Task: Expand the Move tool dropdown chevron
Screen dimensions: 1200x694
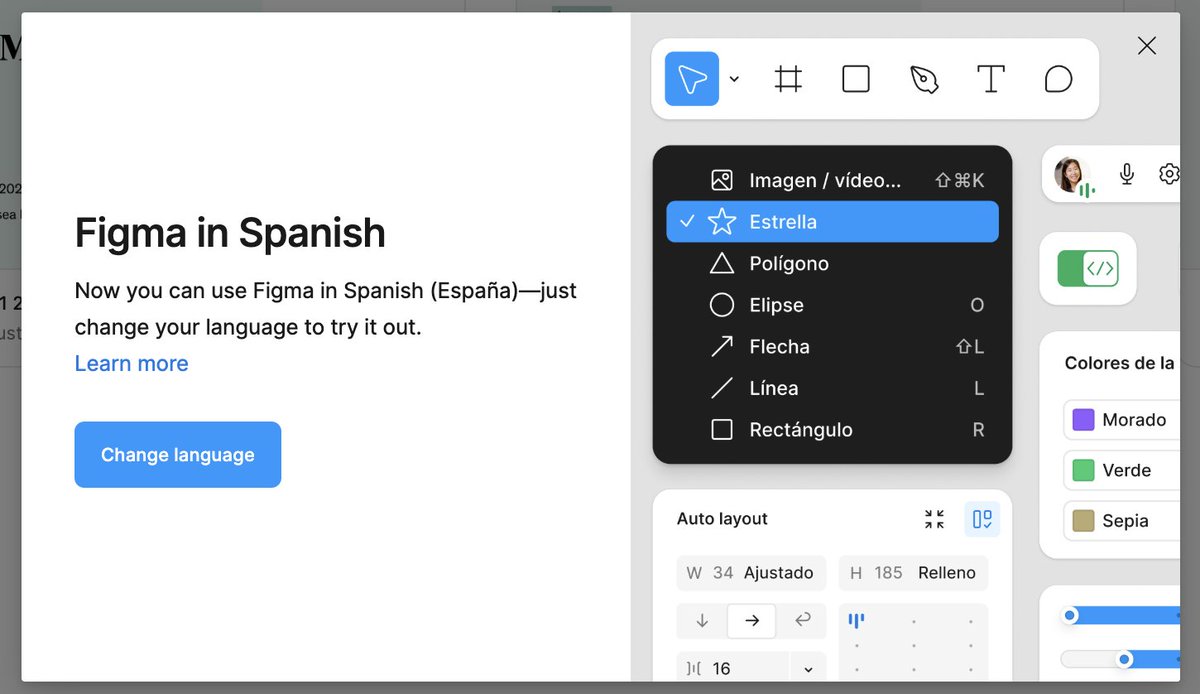Action: (x=734, y=79)
